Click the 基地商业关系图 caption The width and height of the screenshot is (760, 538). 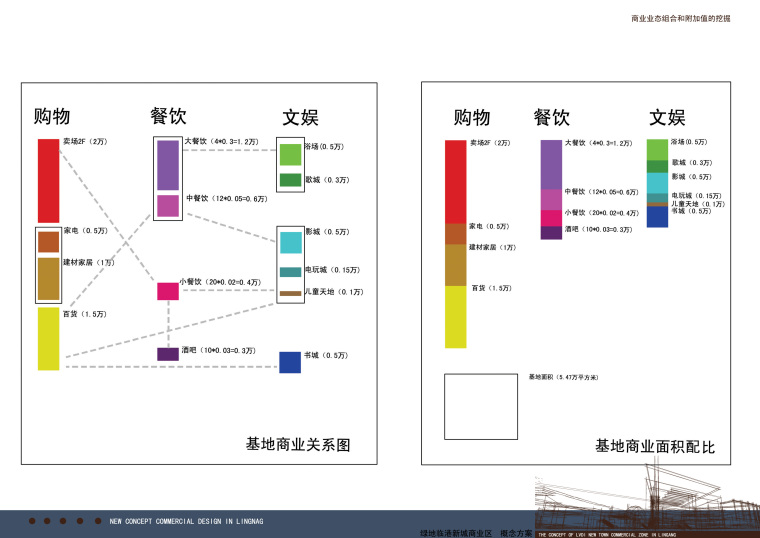click(x=297, y=444)
